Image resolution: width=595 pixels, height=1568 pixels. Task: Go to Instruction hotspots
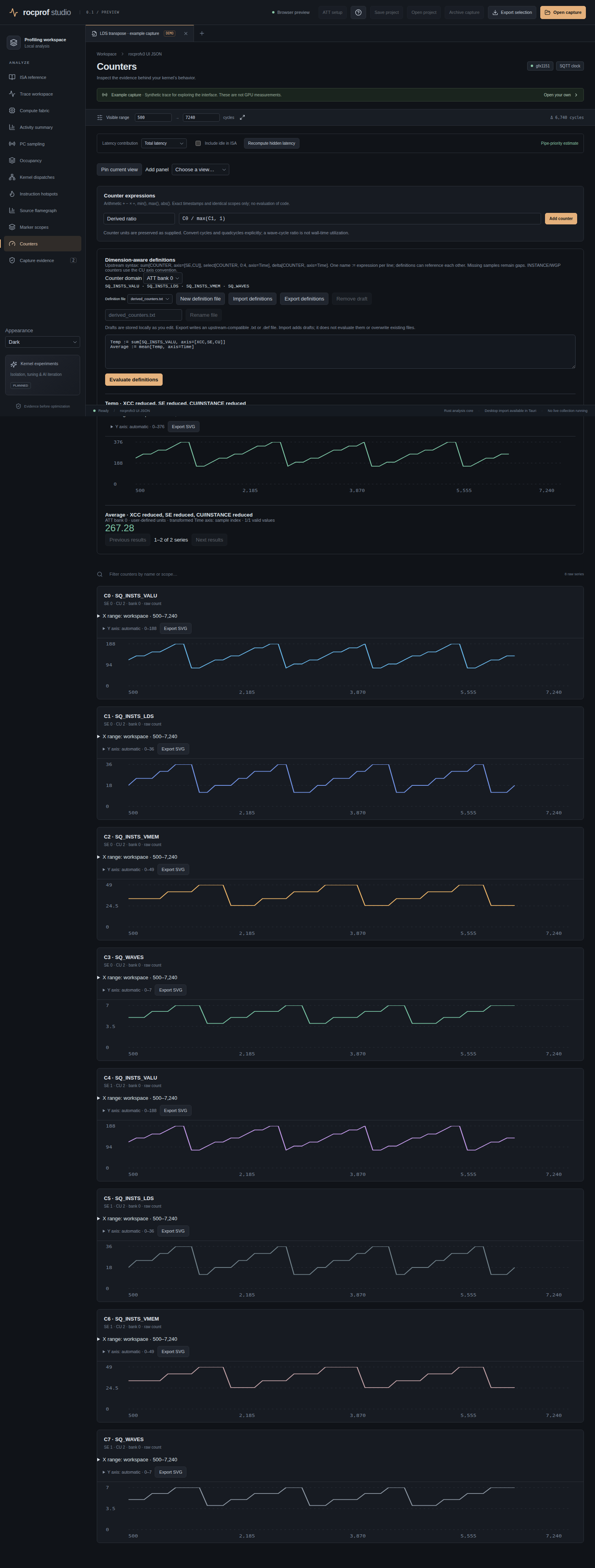42,193
